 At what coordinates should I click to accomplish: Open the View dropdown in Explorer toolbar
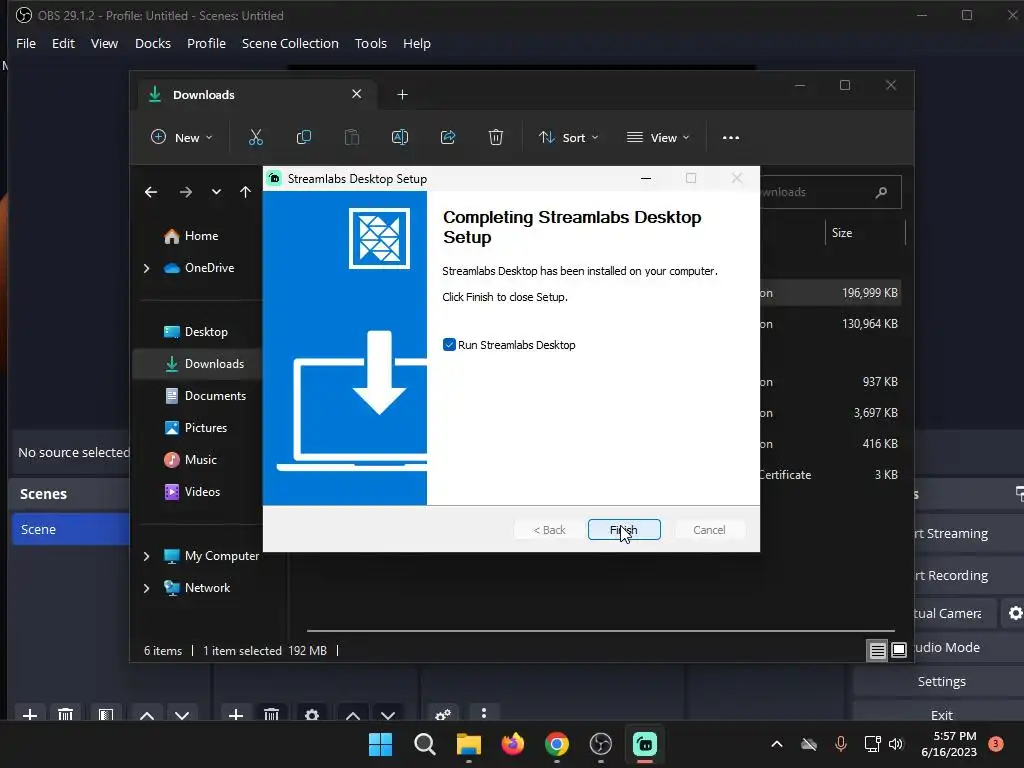(x=658, y=137)
